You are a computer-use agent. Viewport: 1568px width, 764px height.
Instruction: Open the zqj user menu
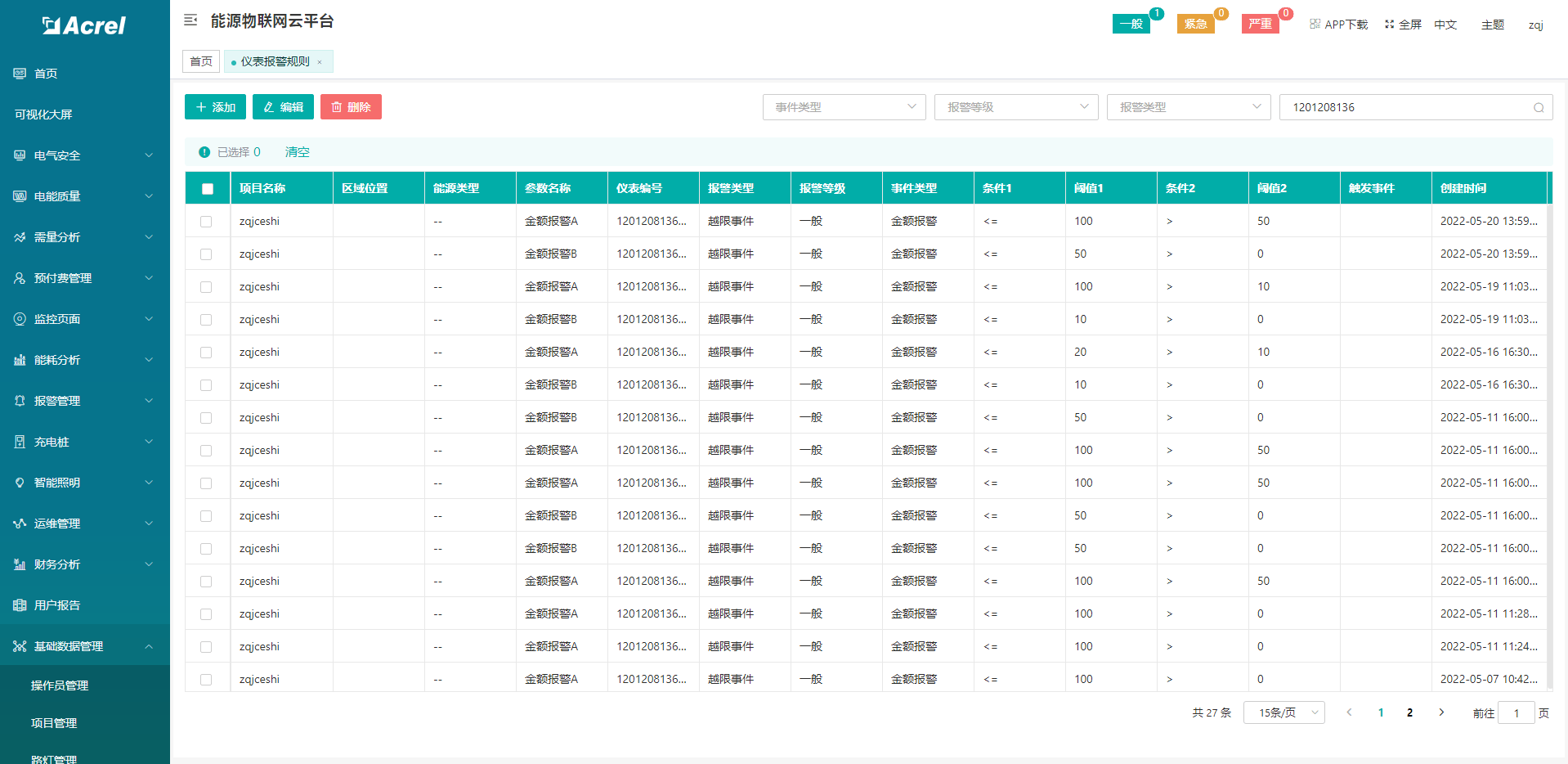pos(1536,25)
